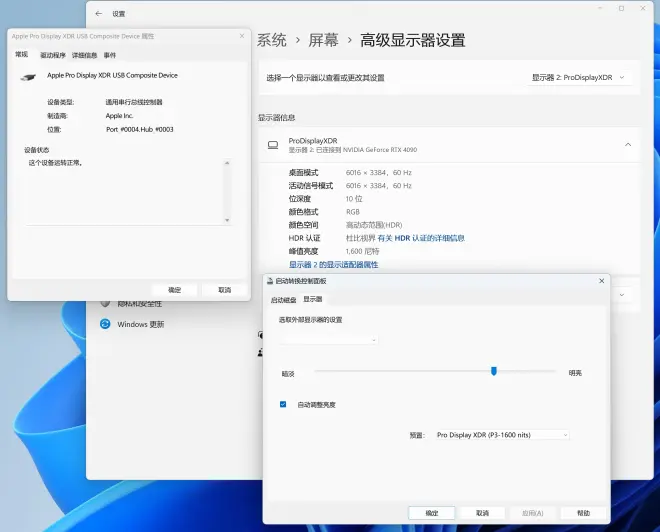The height and width of the screenshot is (532, 660).
Task: Open Windows Update from the sidebar icon
Action: coord(105,324)
